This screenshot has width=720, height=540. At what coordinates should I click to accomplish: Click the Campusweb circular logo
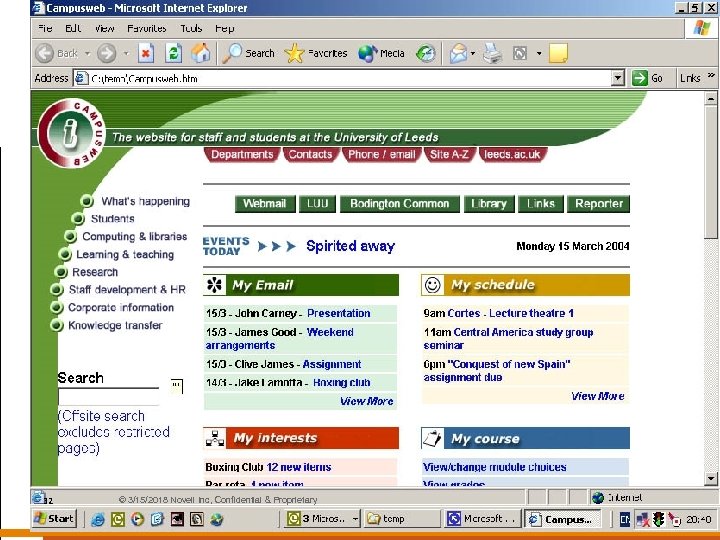[x=72, y=133]
